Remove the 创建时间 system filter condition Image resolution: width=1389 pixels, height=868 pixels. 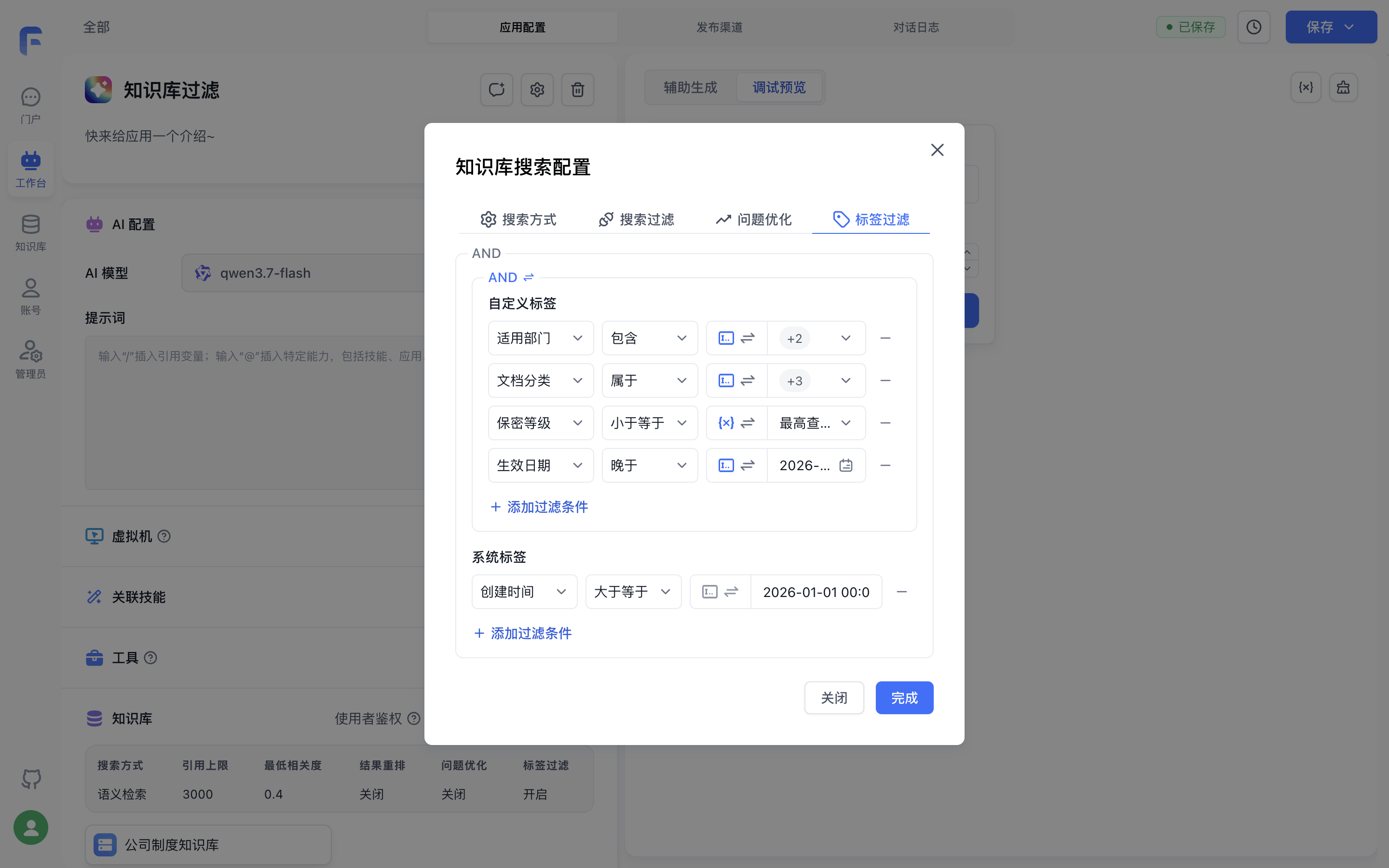(902, 592)
